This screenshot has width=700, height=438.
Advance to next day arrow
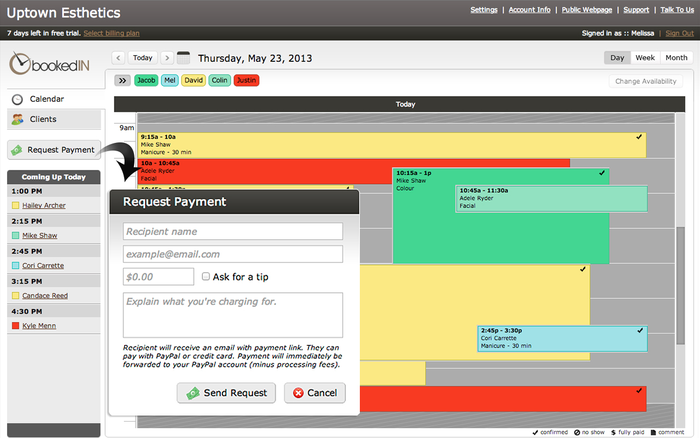pos(166,58)
